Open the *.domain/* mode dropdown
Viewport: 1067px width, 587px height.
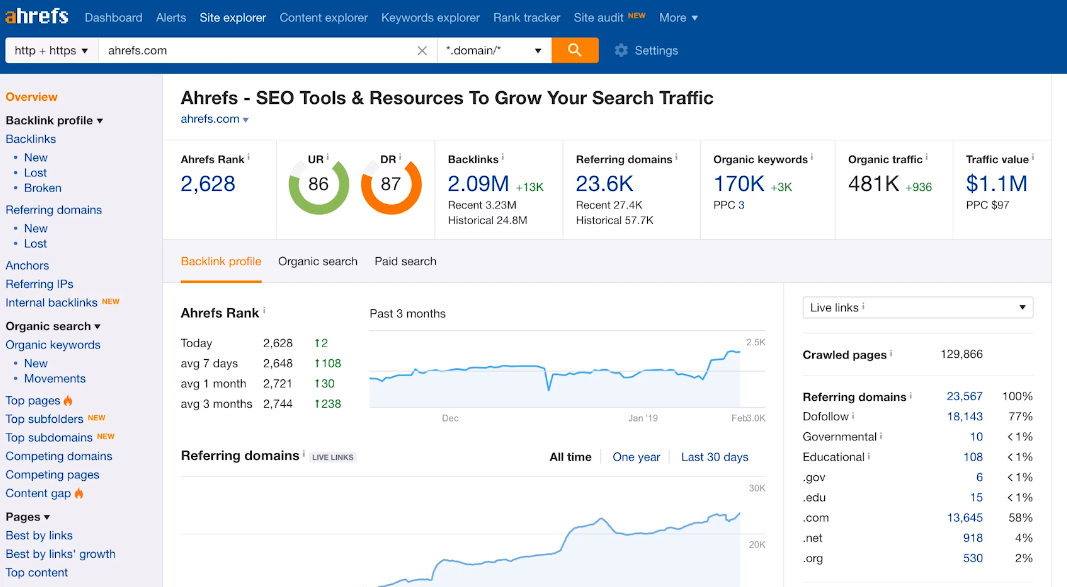click(x=494, y=50)
